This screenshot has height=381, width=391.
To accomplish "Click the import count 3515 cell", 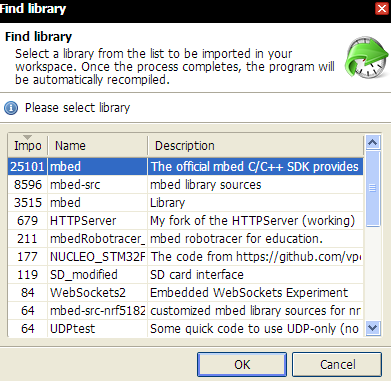I will (x=28, y=202).
